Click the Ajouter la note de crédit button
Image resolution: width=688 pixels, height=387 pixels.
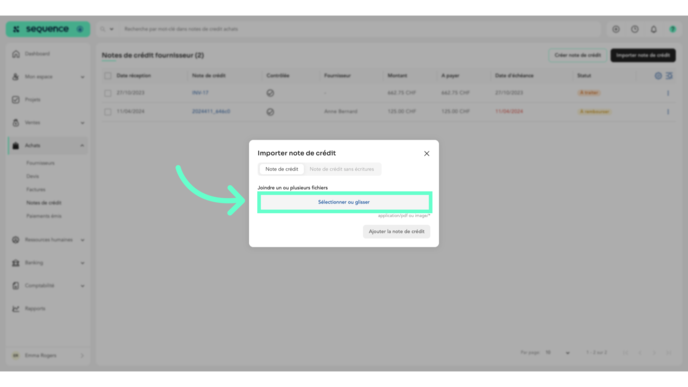396,232
